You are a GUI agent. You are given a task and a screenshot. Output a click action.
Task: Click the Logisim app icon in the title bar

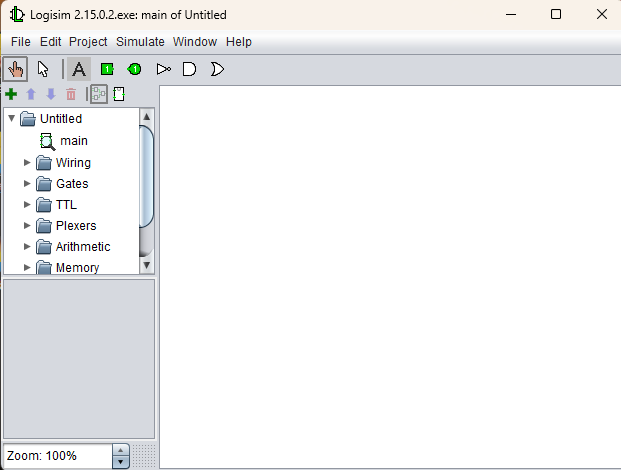click(x=17, y=15)
